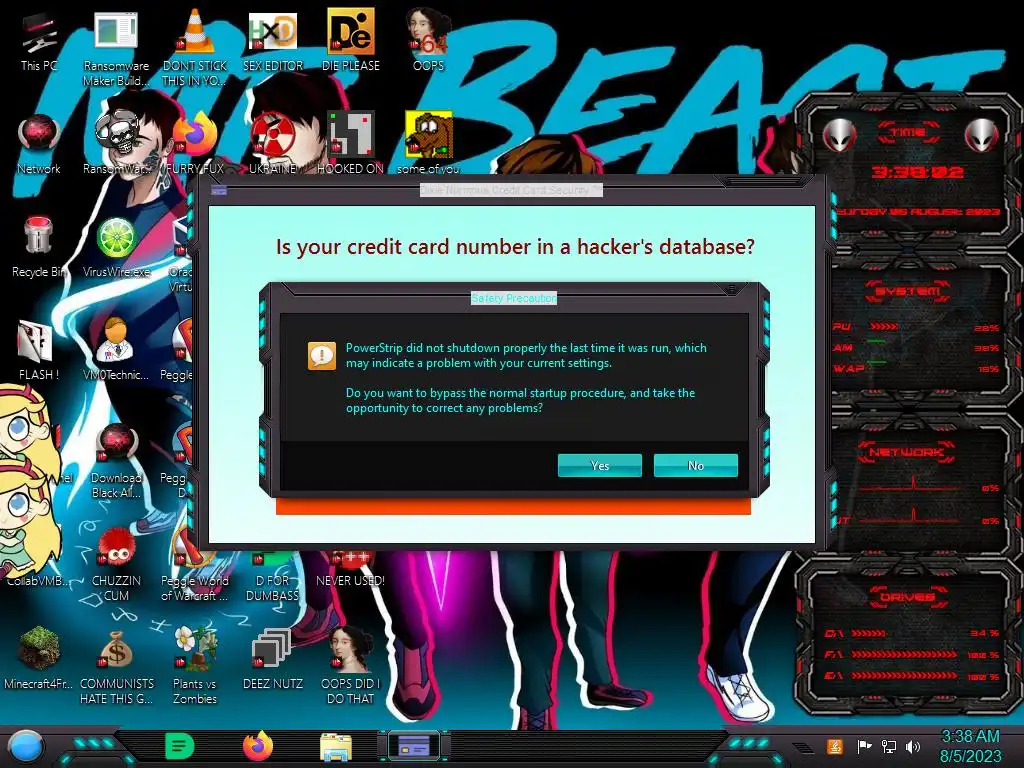Click the SYSTEM widget header
This screenshot has height=768, width=1024.
tap(908, 291)
